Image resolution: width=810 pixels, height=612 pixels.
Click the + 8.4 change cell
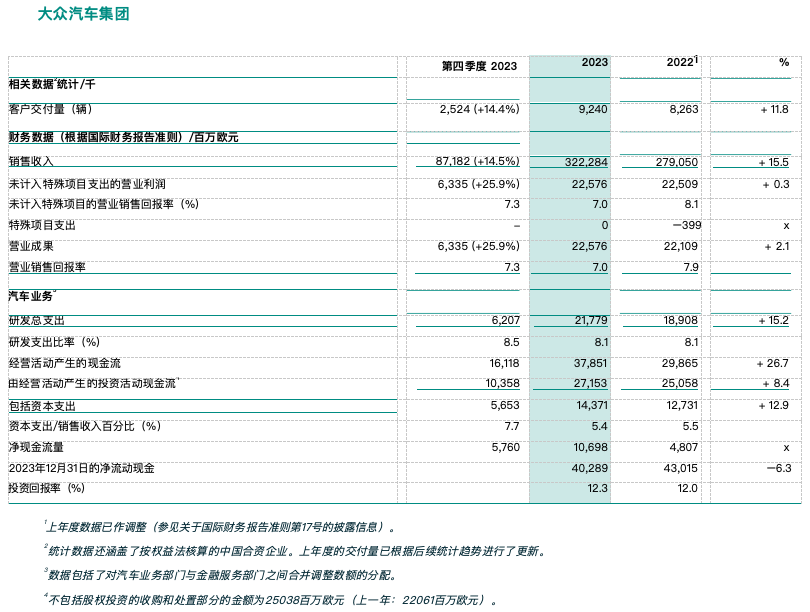[x=776, y=383]
